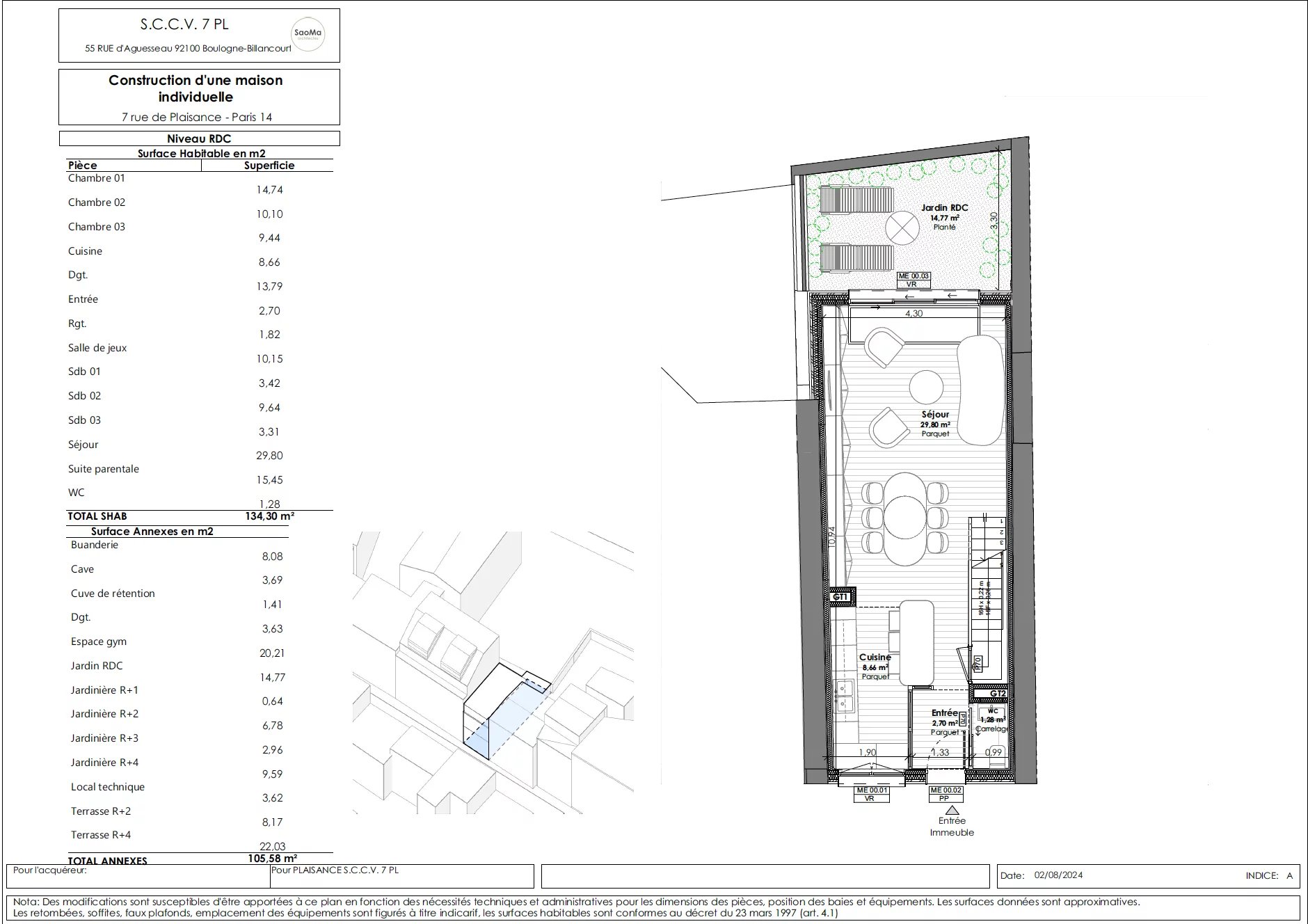Click the GT1 duct label

(840, 597)
